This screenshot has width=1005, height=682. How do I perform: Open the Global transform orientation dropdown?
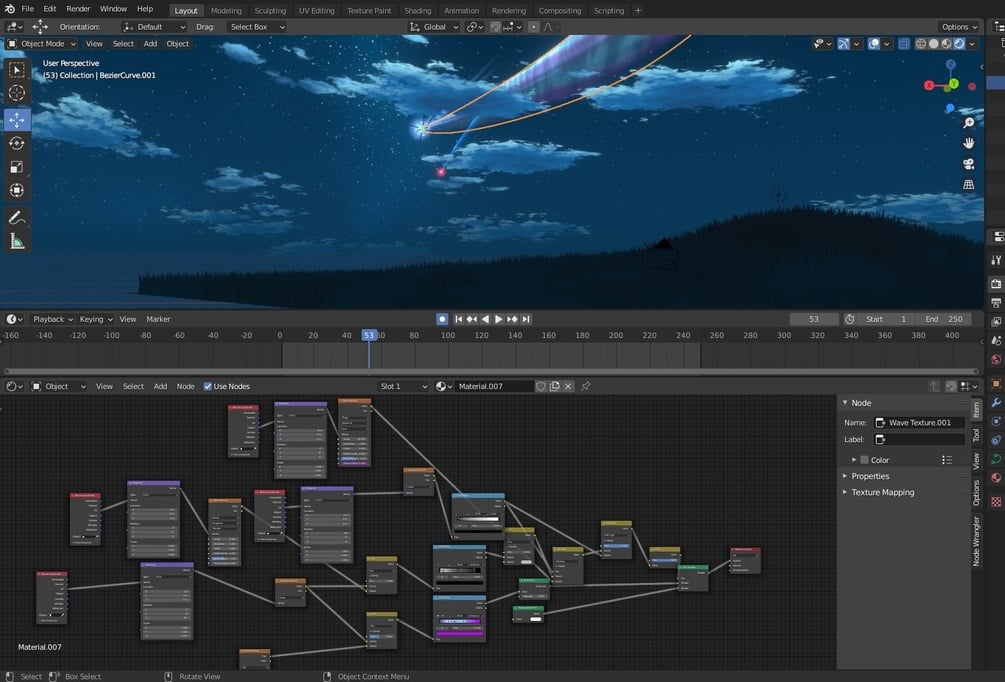434,27
